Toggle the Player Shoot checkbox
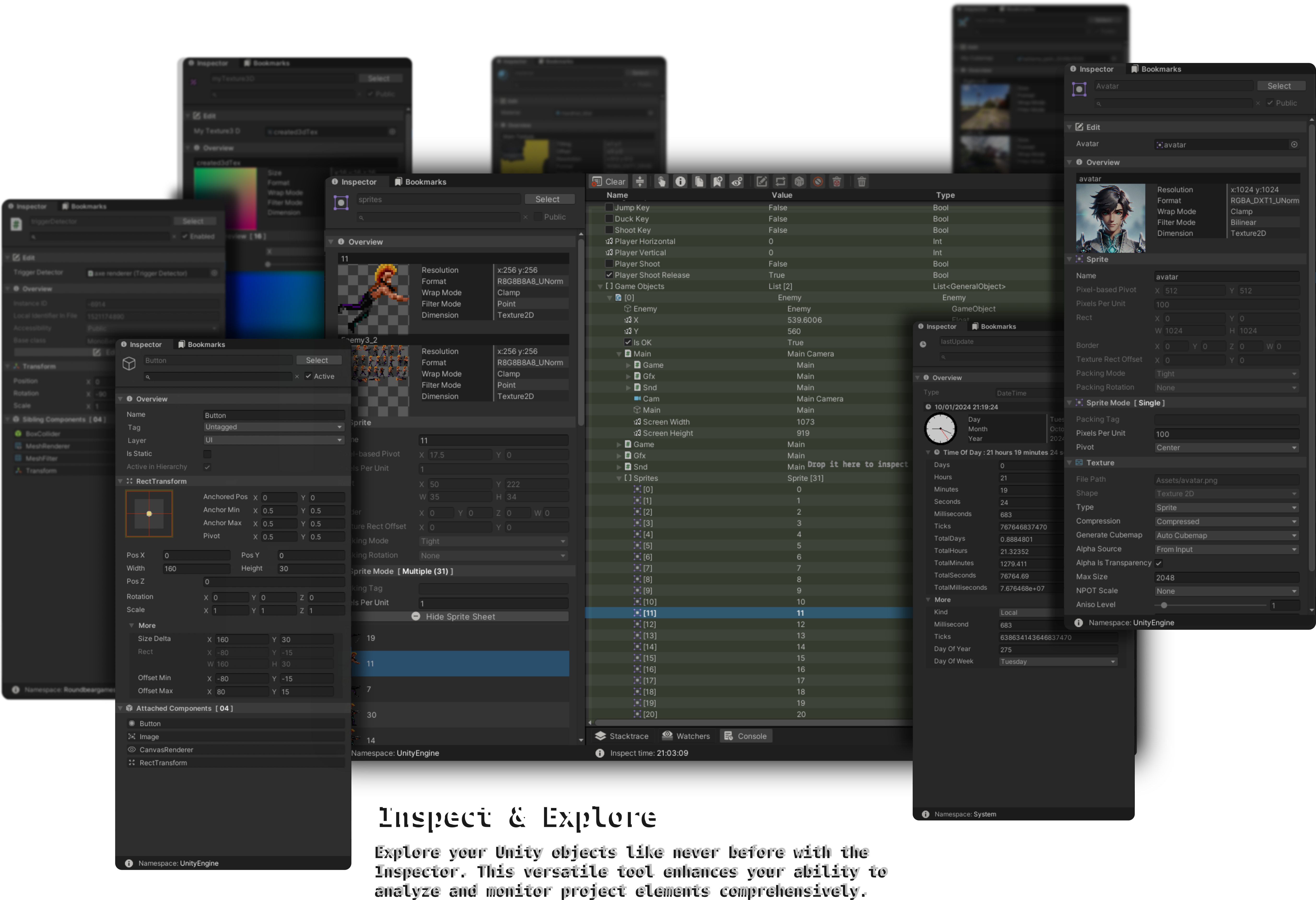1316x900 pixels. click(x=609, y=264)
